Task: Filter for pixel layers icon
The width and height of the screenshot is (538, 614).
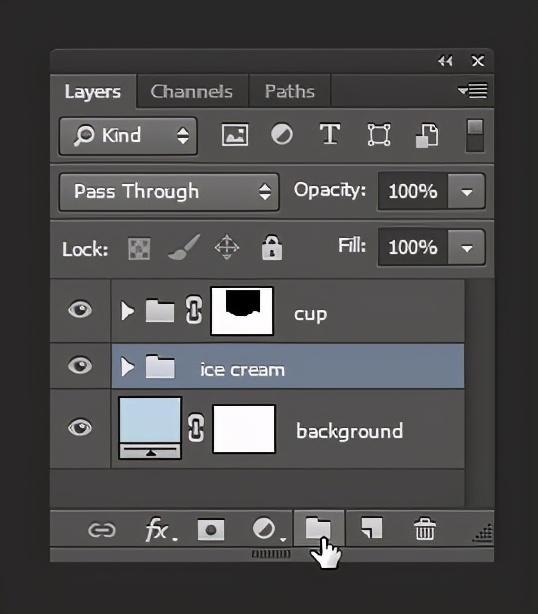Action: click(235, 135)
